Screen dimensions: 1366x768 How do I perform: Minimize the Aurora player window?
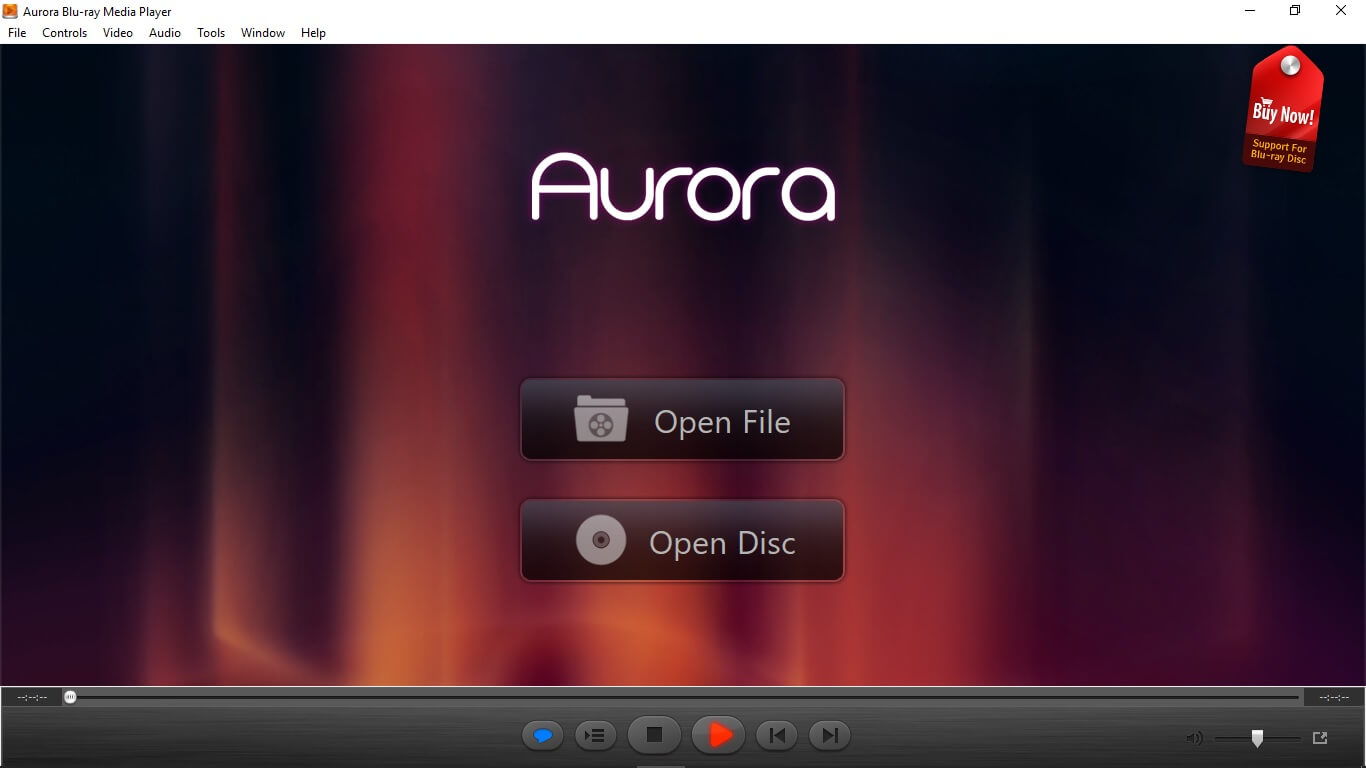click(1250, 11)
